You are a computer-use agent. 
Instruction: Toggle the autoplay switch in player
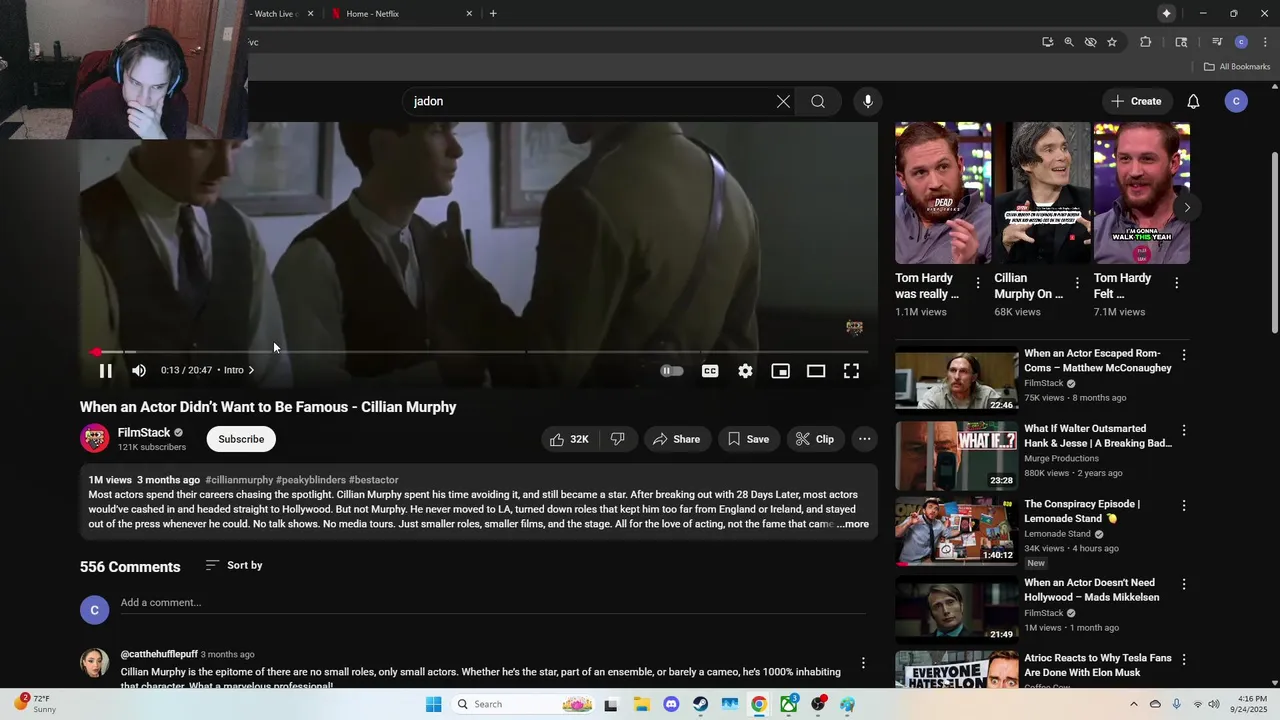(672, 371)
